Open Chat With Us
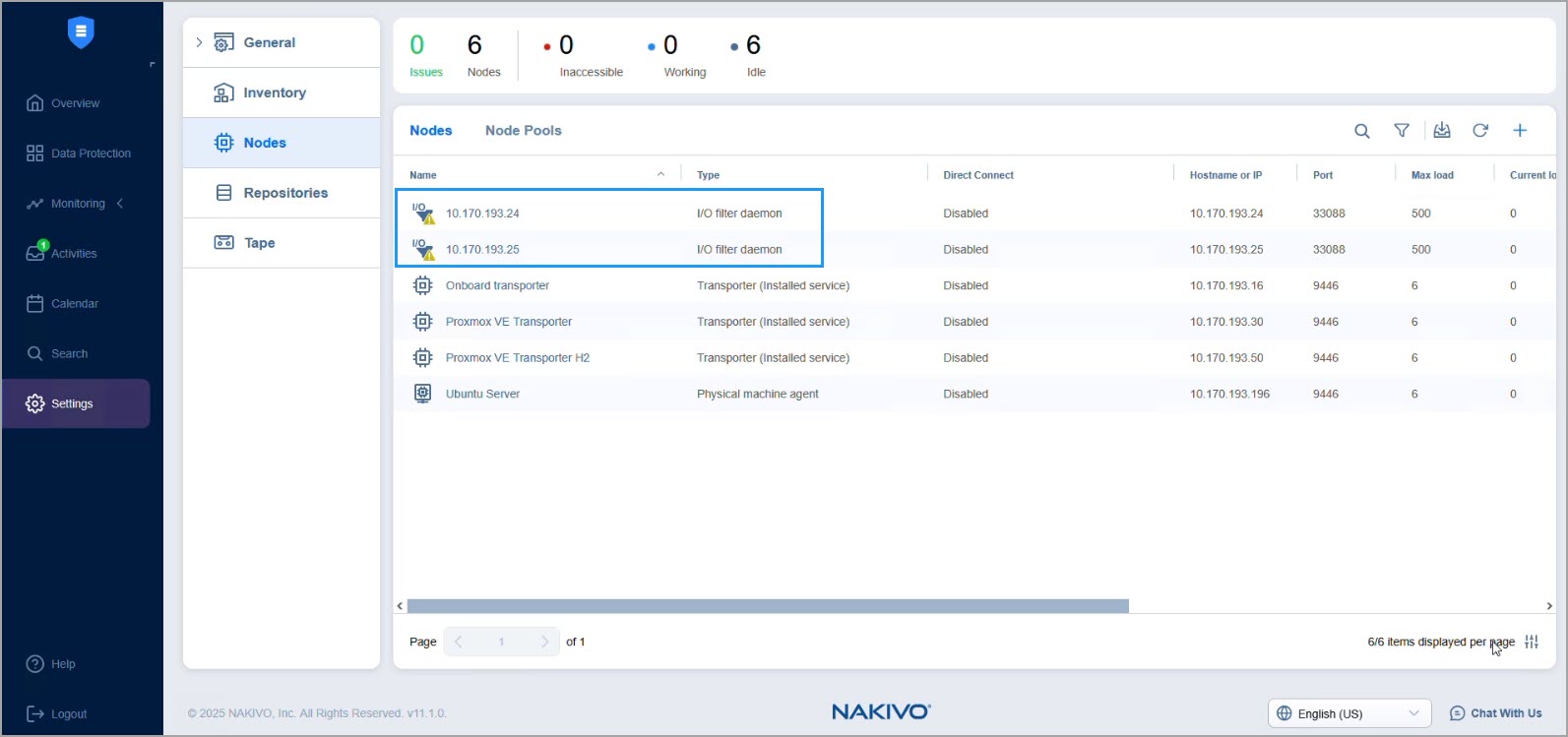The width and height of the screenshot is (1568, 737). point(1496,713)
